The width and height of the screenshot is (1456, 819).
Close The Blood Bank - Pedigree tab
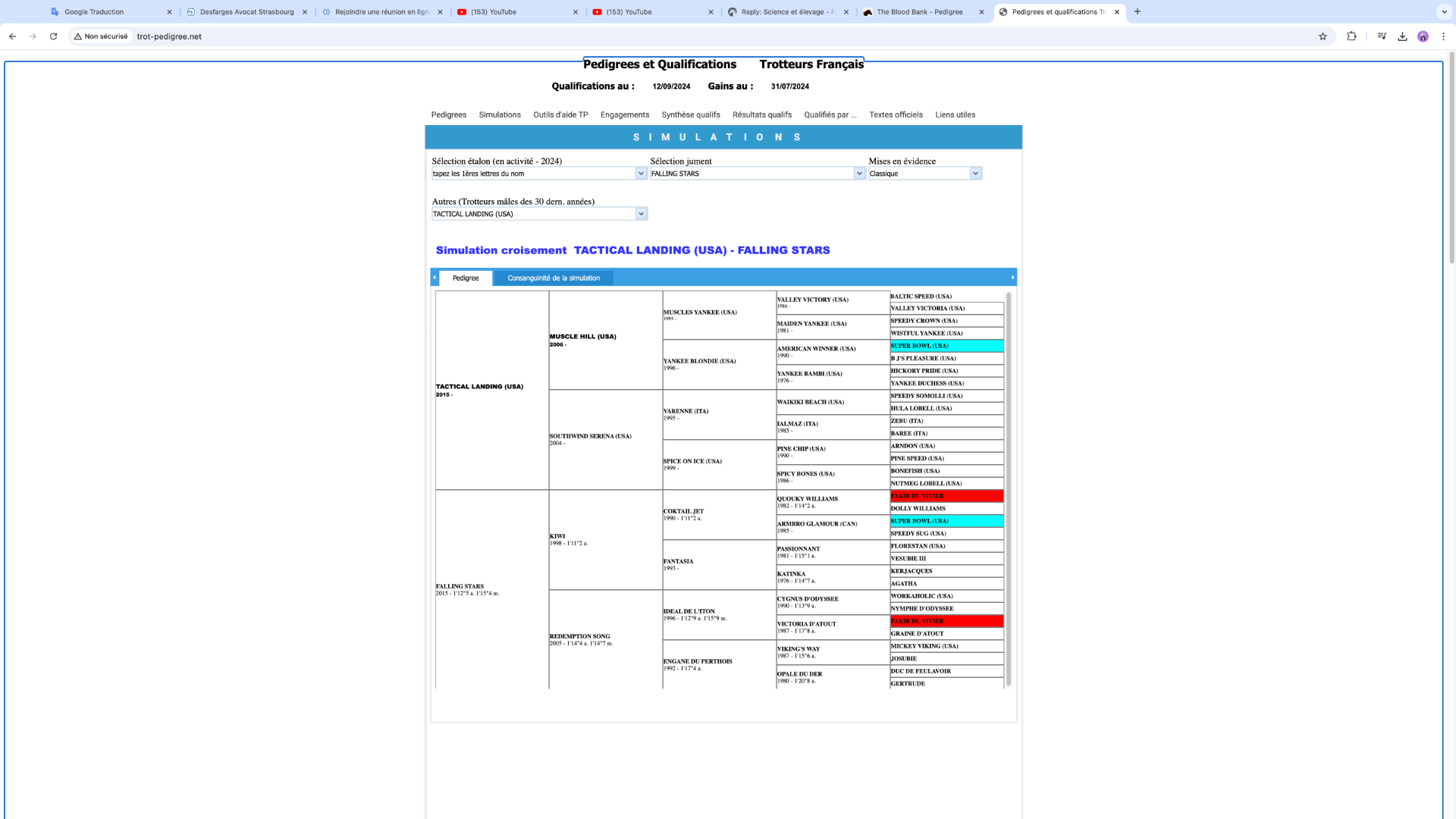(981, 12)
